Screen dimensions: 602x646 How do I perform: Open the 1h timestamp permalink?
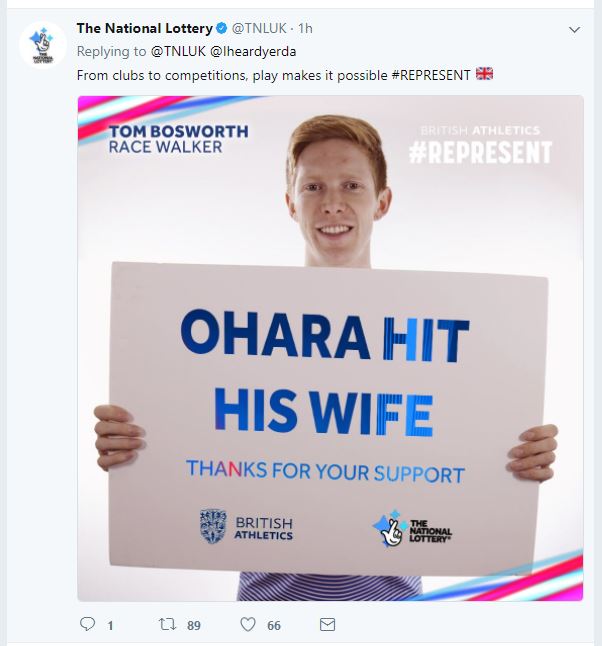[305, 28]
